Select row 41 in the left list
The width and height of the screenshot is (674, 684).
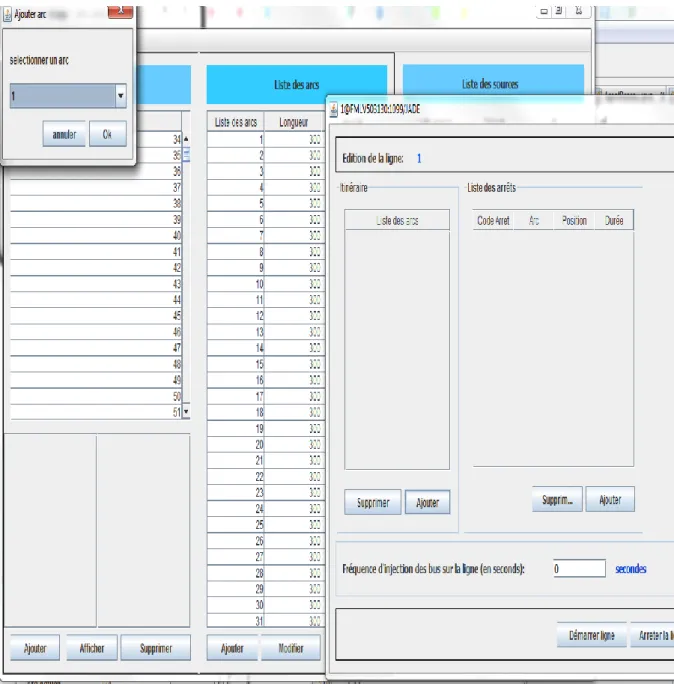coord(96,252)
